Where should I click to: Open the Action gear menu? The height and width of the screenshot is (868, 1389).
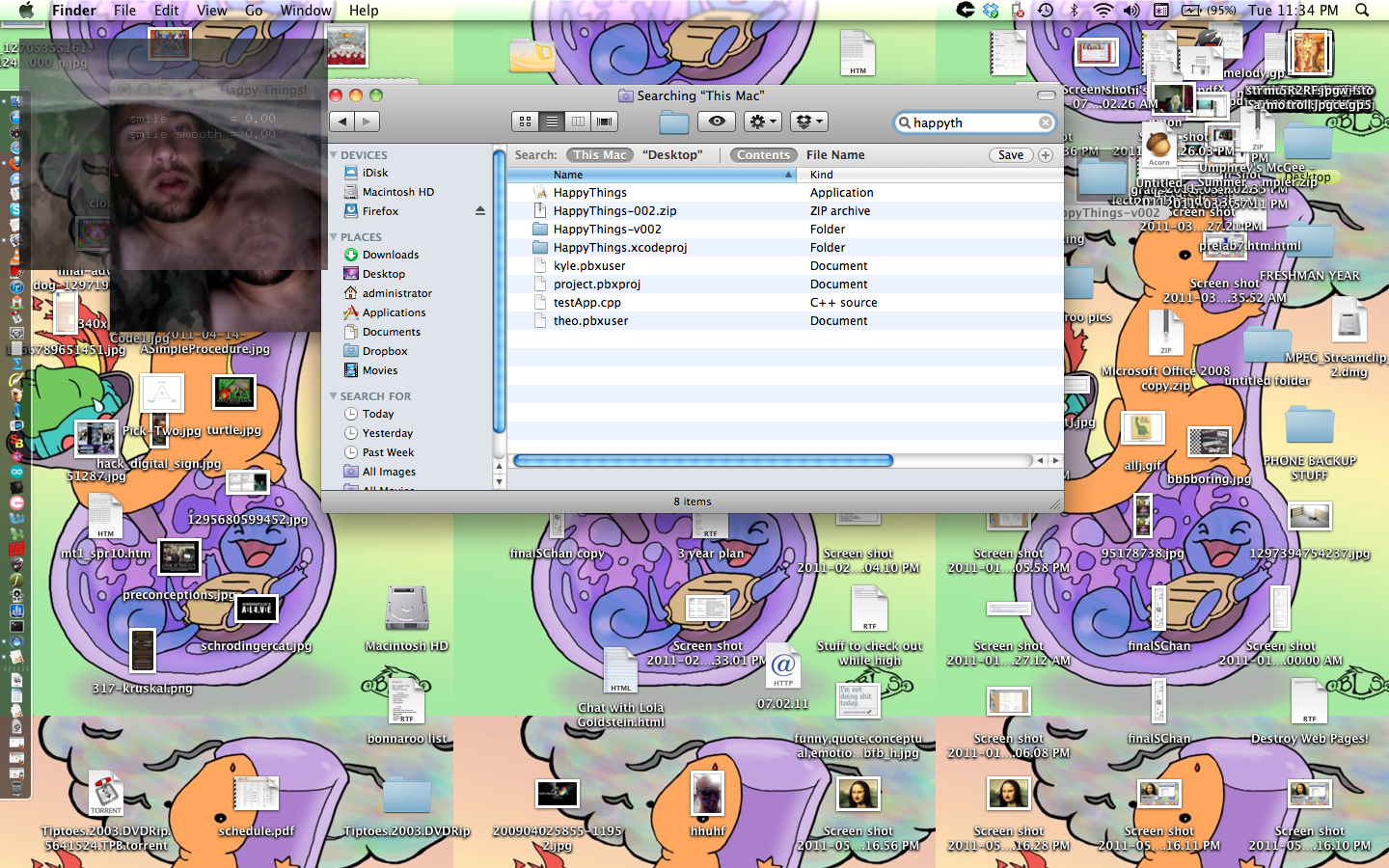tap(761, 122)
